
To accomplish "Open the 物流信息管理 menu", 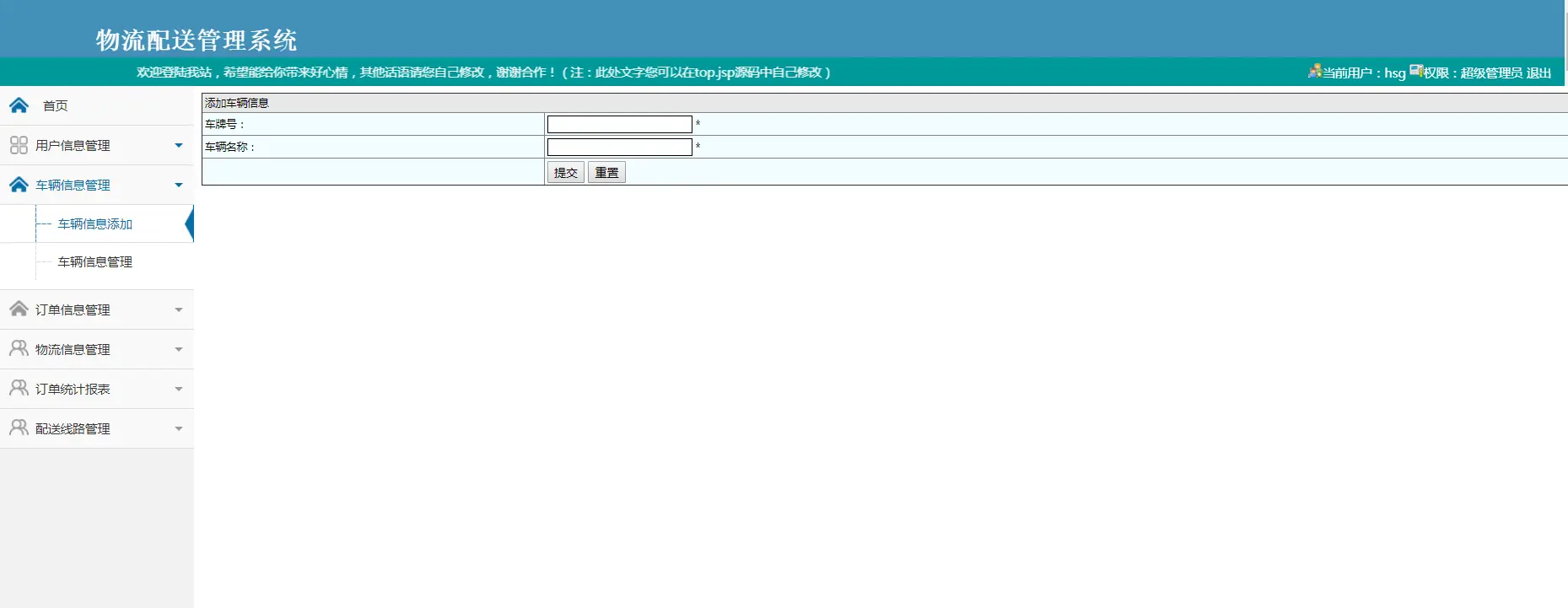I will (97, 349).
